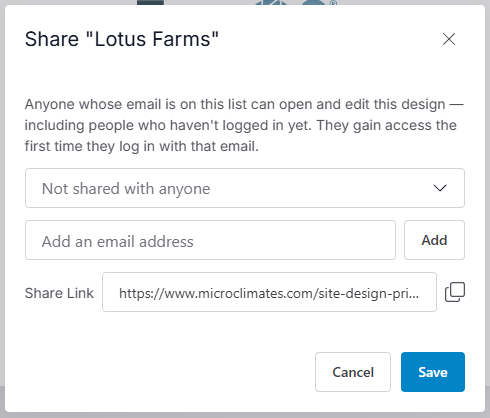
Task: Close the Share "Lotus Farms" dialog with the X
Action: 449,39
